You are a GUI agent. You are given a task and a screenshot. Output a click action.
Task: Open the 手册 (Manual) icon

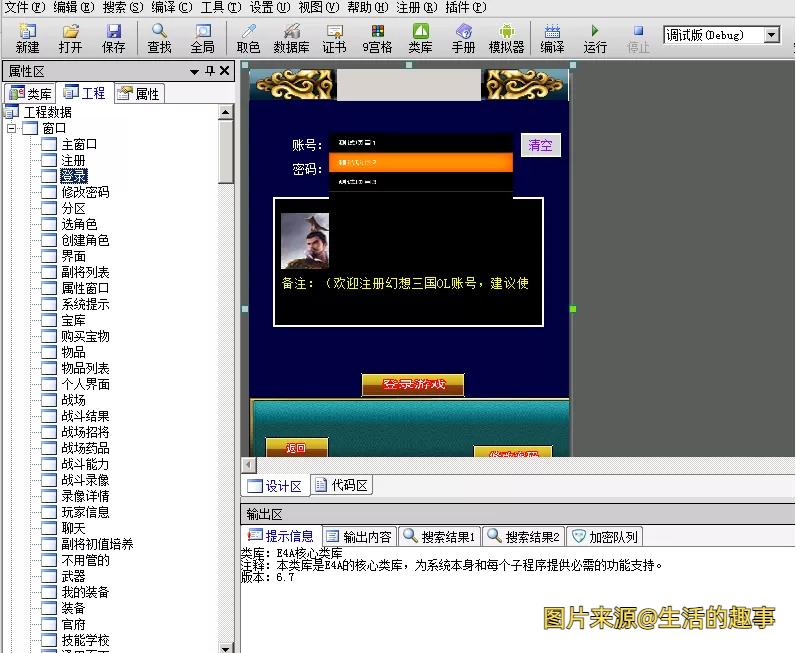[463, 38]
